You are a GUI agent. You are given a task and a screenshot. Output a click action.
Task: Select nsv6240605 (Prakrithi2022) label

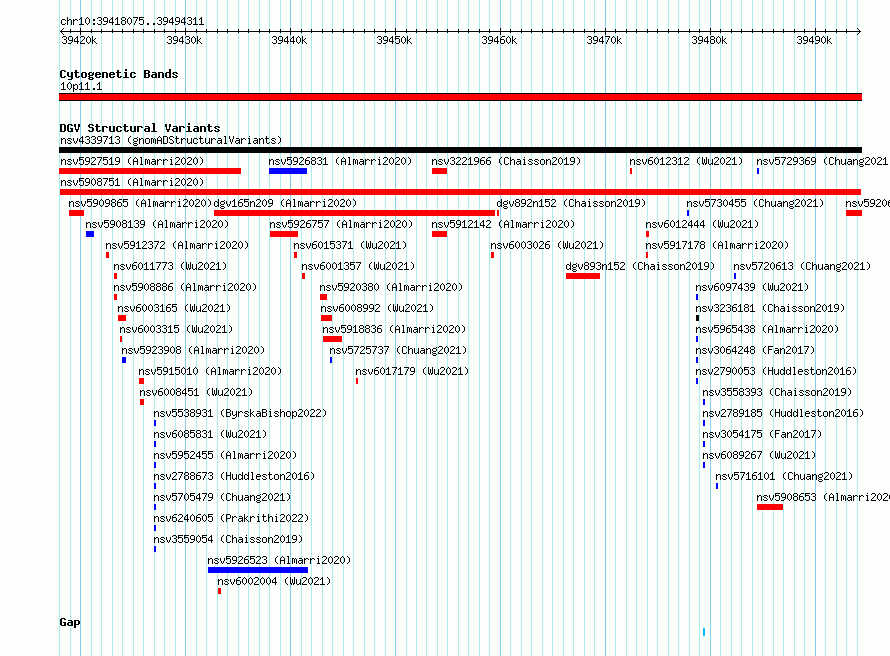tap(232, 518)
